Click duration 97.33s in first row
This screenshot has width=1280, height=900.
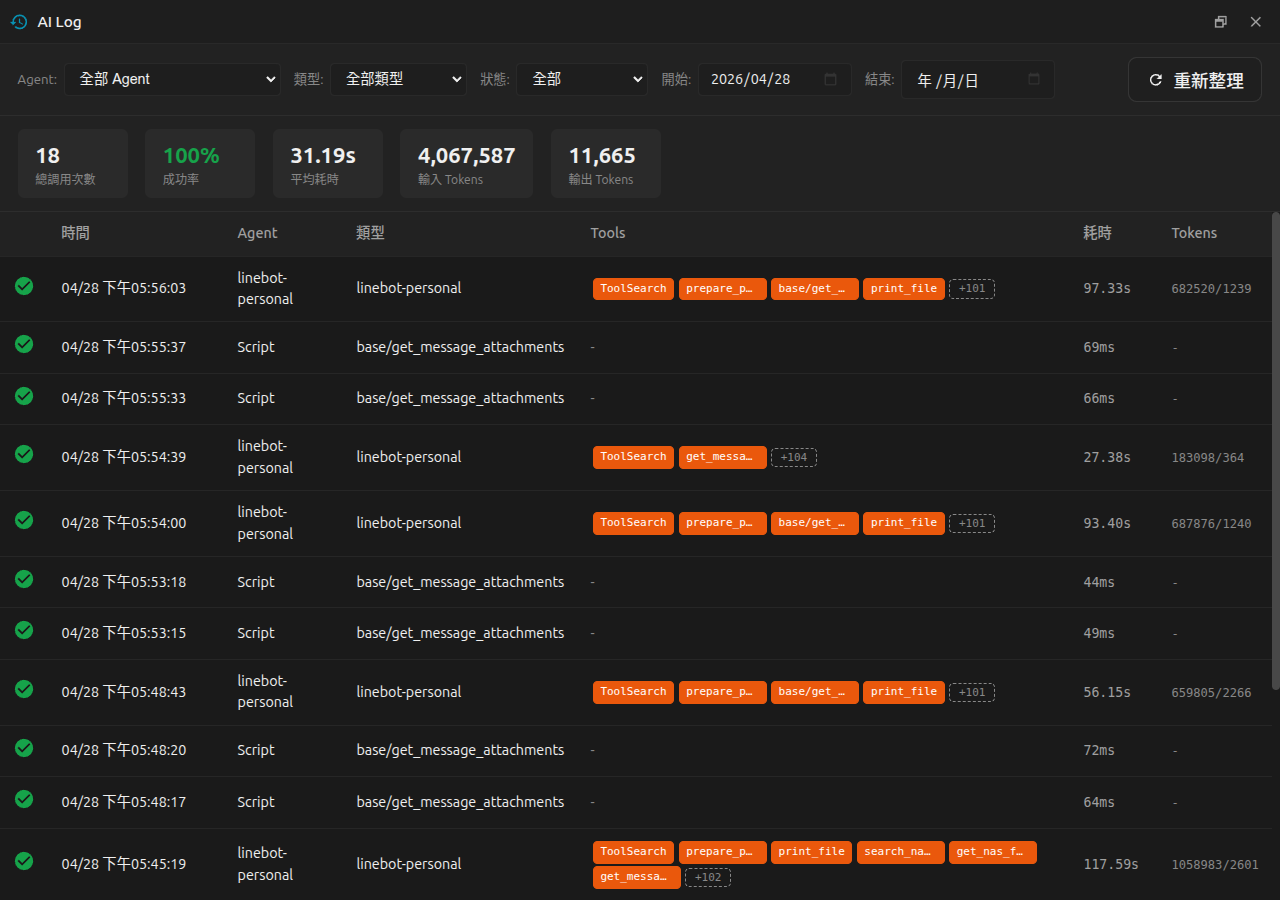click(1107, 288)
